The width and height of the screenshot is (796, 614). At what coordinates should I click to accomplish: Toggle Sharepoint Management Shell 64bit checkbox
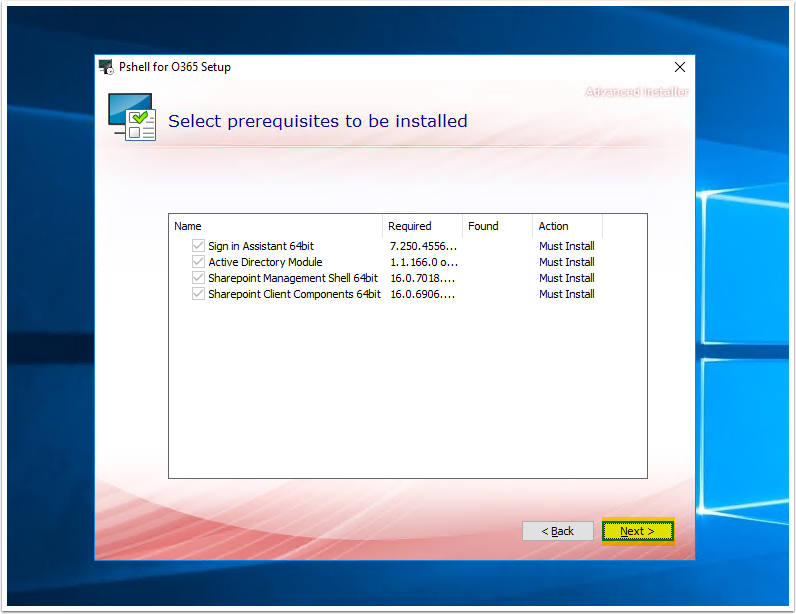tap(198, 278)
